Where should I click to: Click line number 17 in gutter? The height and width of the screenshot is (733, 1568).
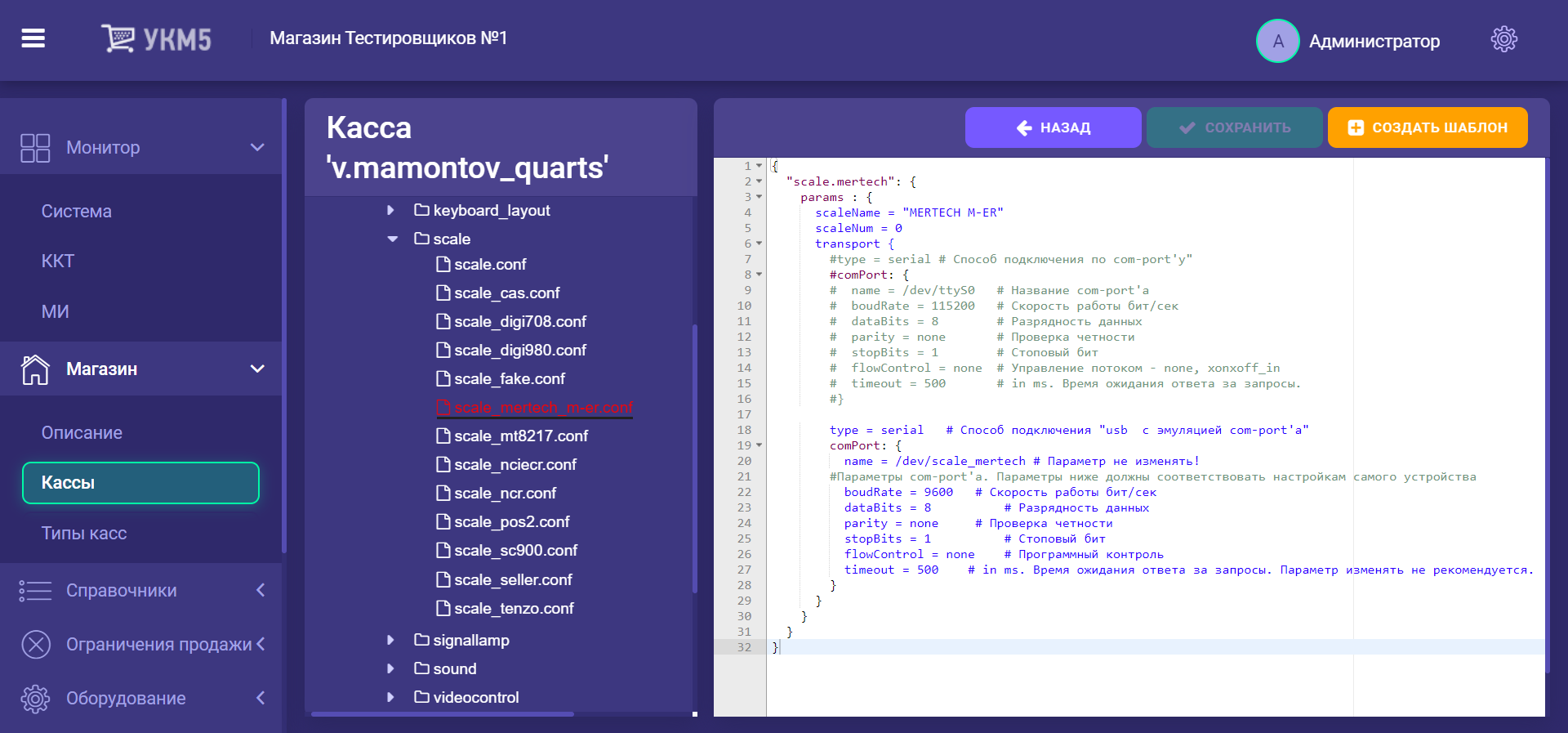pos(744,414)
